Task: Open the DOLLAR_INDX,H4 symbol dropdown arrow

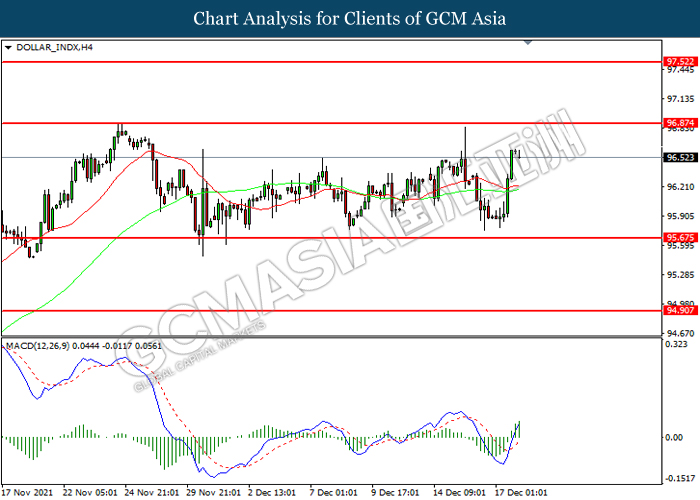Action: click(x=8, y=47)
